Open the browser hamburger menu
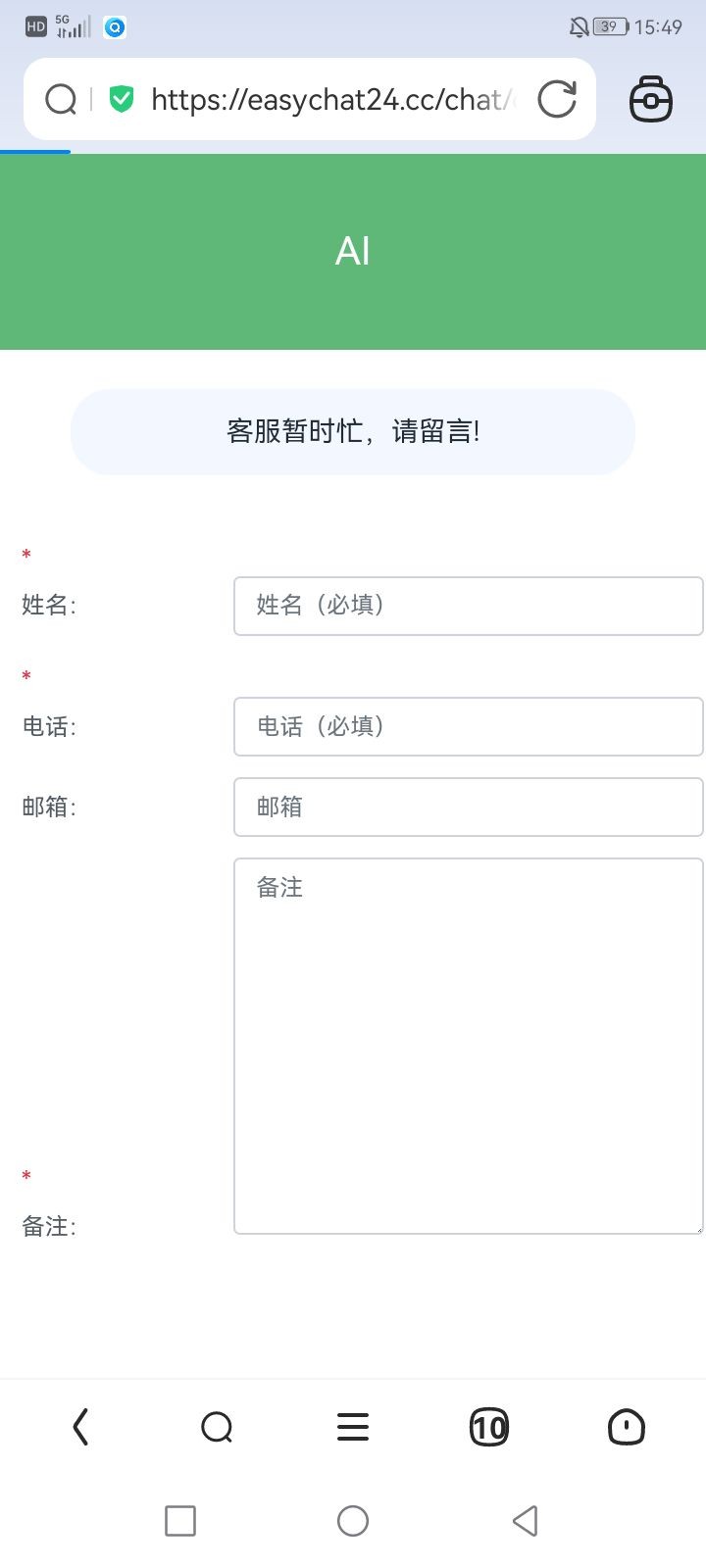The image size is (706, 1568). click(353, 1427)
